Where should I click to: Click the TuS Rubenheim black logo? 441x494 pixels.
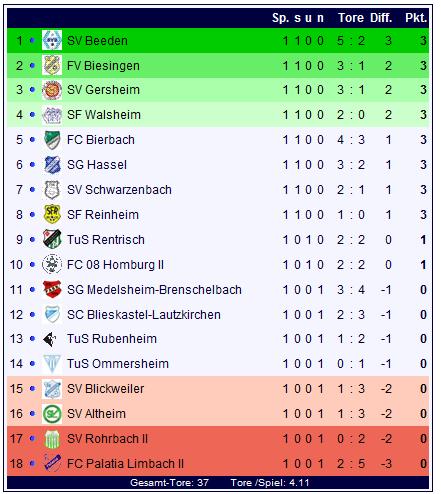(50, 339)
